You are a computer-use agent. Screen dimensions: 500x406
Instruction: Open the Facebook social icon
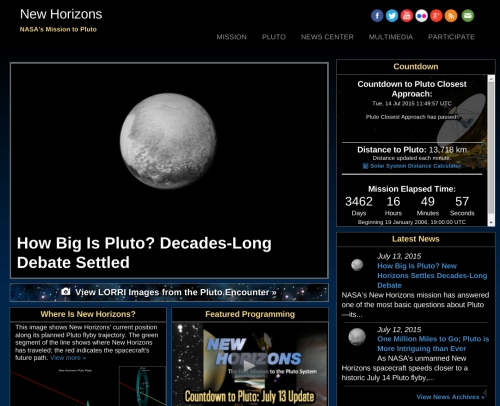pos(377,16)
